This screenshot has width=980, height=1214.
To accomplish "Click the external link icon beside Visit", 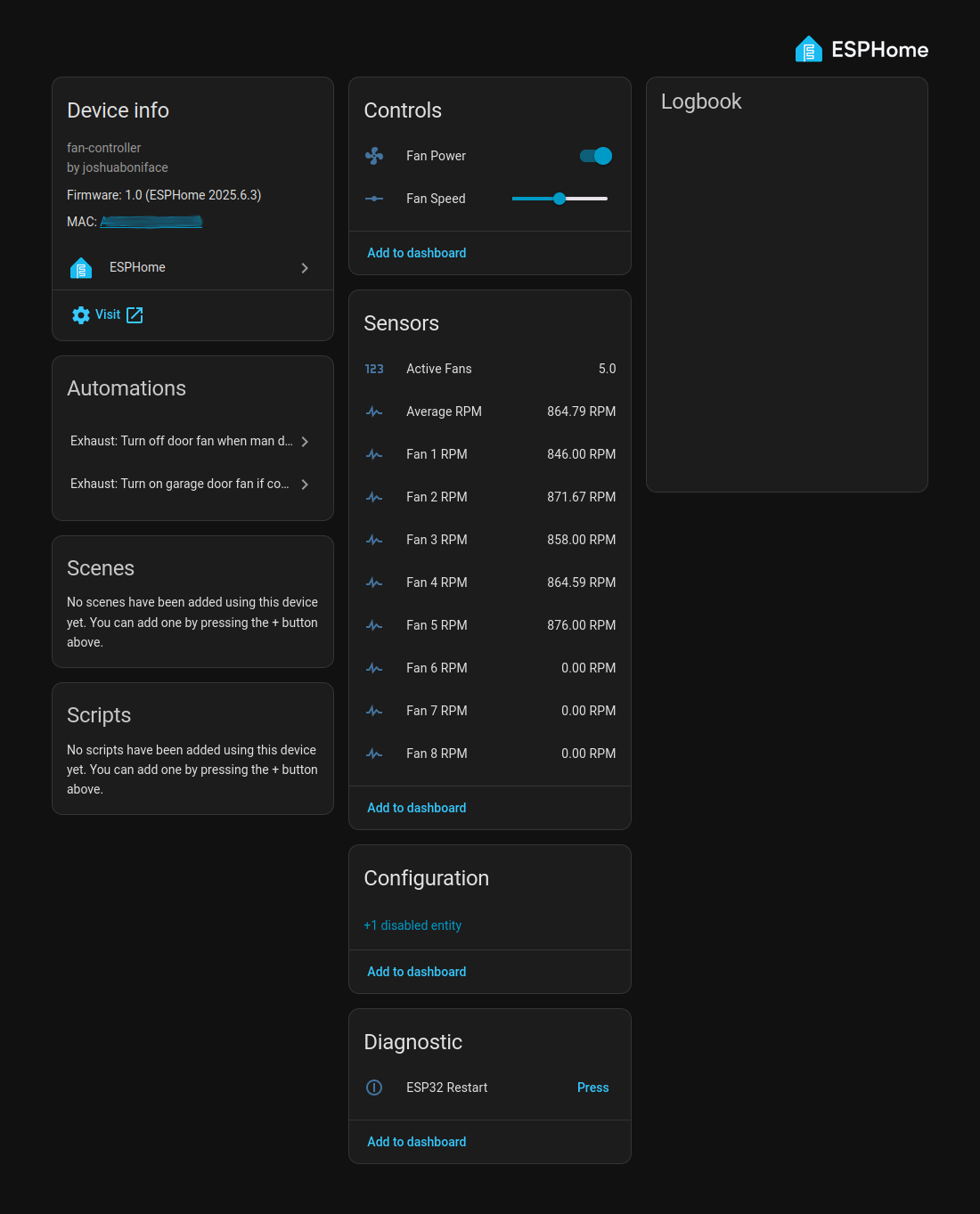I will pos(134,314).
